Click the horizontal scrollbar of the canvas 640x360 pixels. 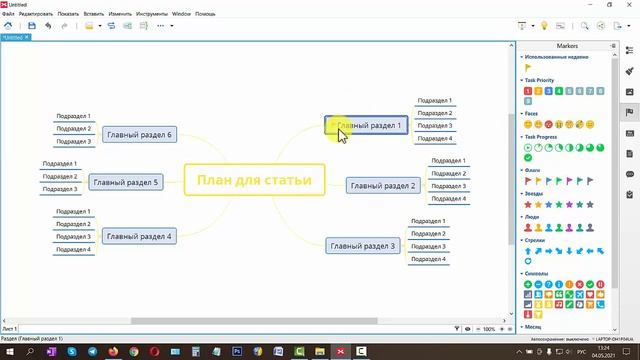254,321
